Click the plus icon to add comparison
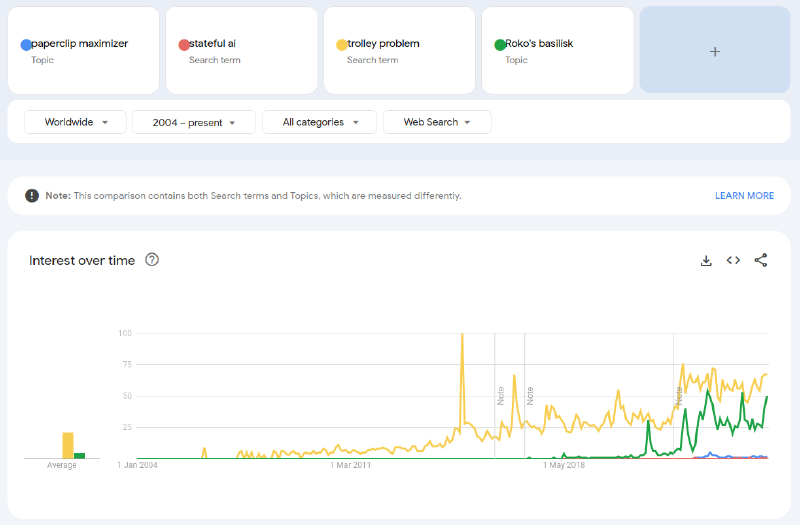800x525 pixels. coord(715,52)
